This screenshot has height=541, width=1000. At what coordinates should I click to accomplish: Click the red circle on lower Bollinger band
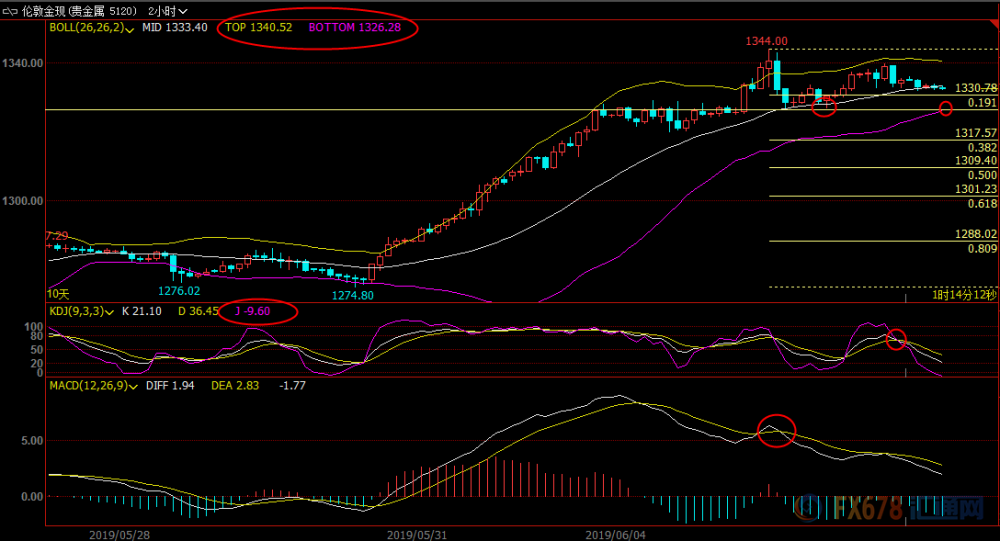(945, 108)
